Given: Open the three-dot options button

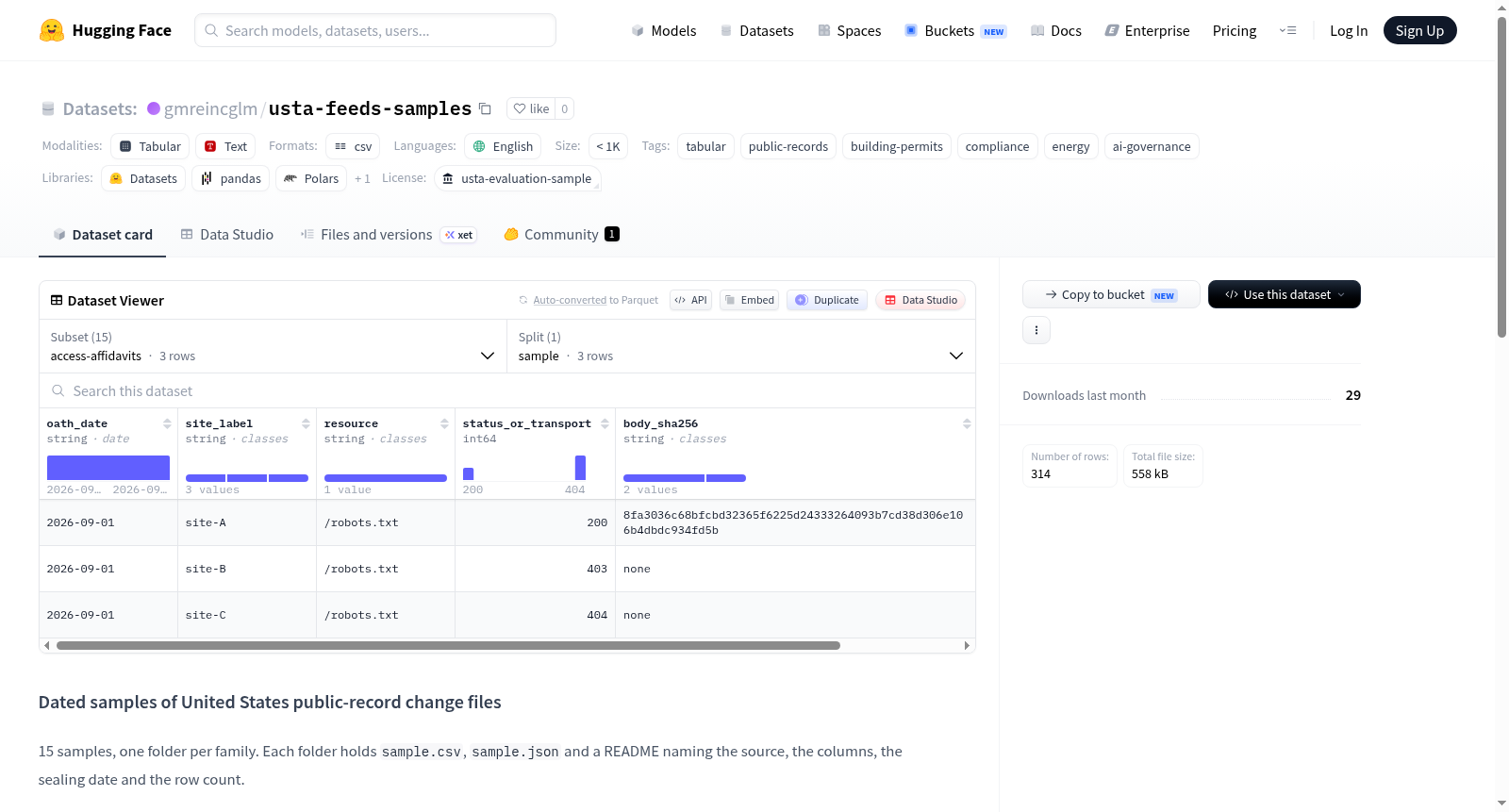Looking at the screenshot, I should [x=1036, y=330].
